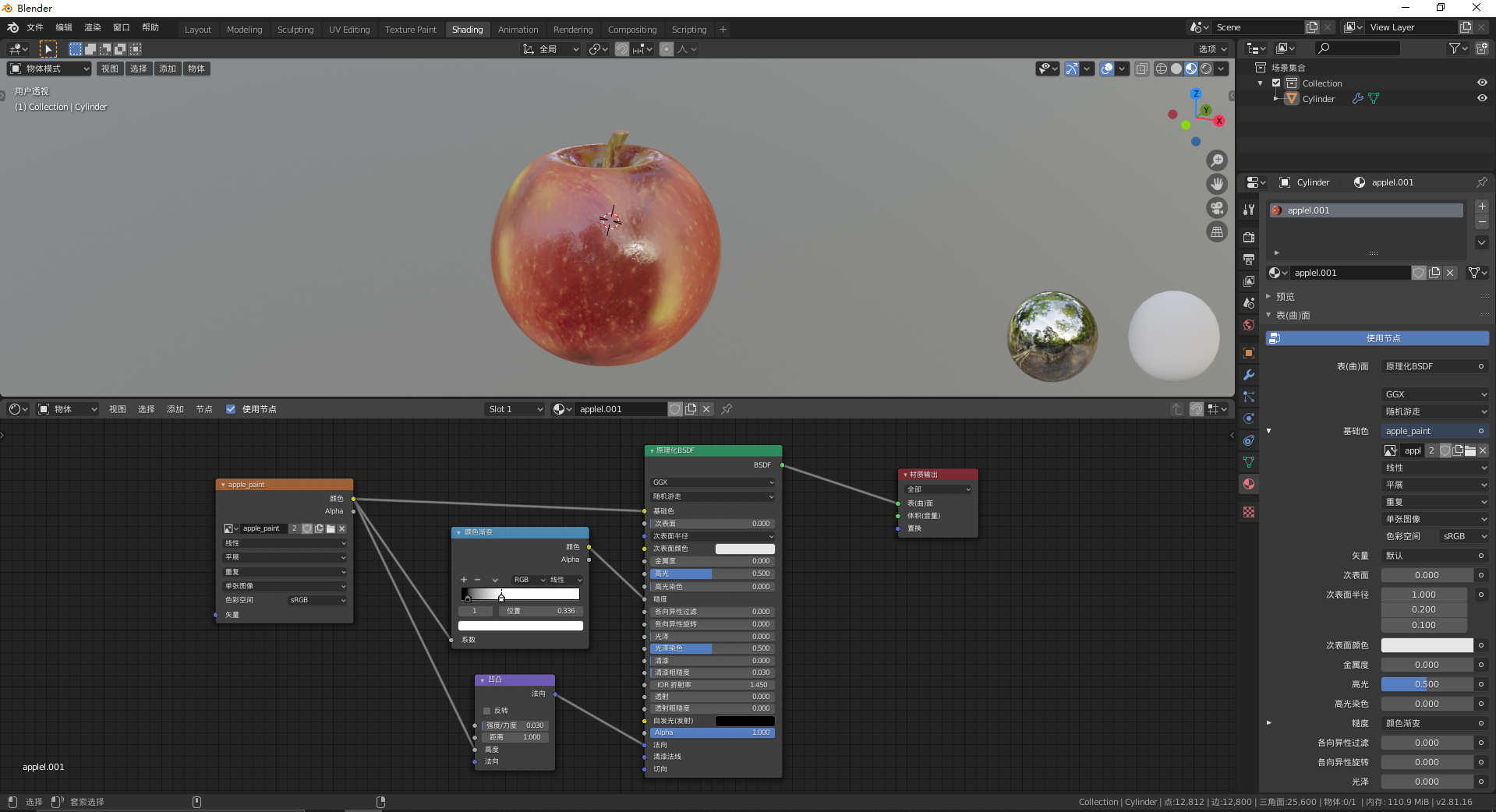
Task: Click the viewport zoom magnifier icon
Action: 1217,161
